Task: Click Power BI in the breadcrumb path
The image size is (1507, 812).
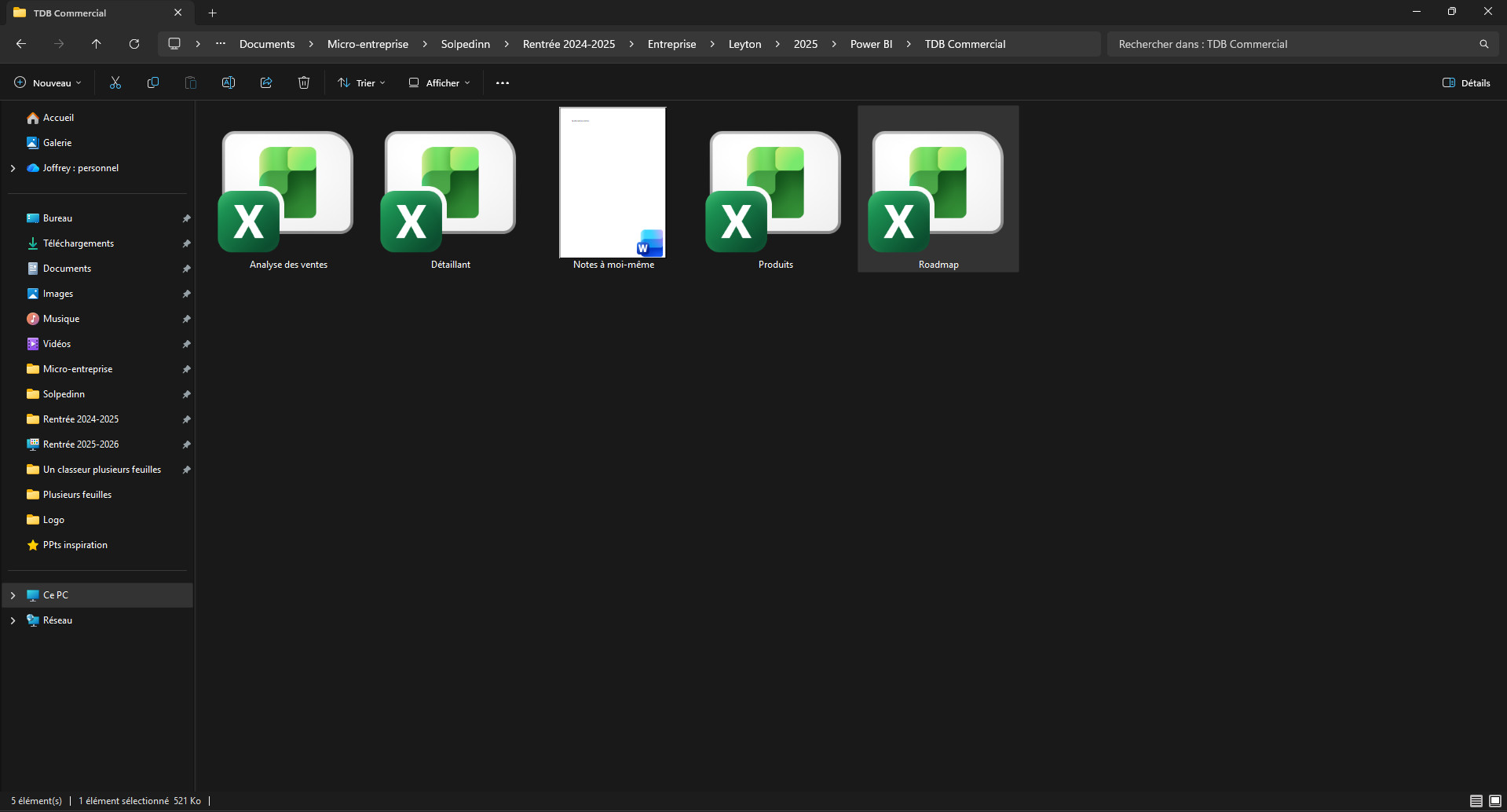Action: pyautogui.click(x=871, y=44)
